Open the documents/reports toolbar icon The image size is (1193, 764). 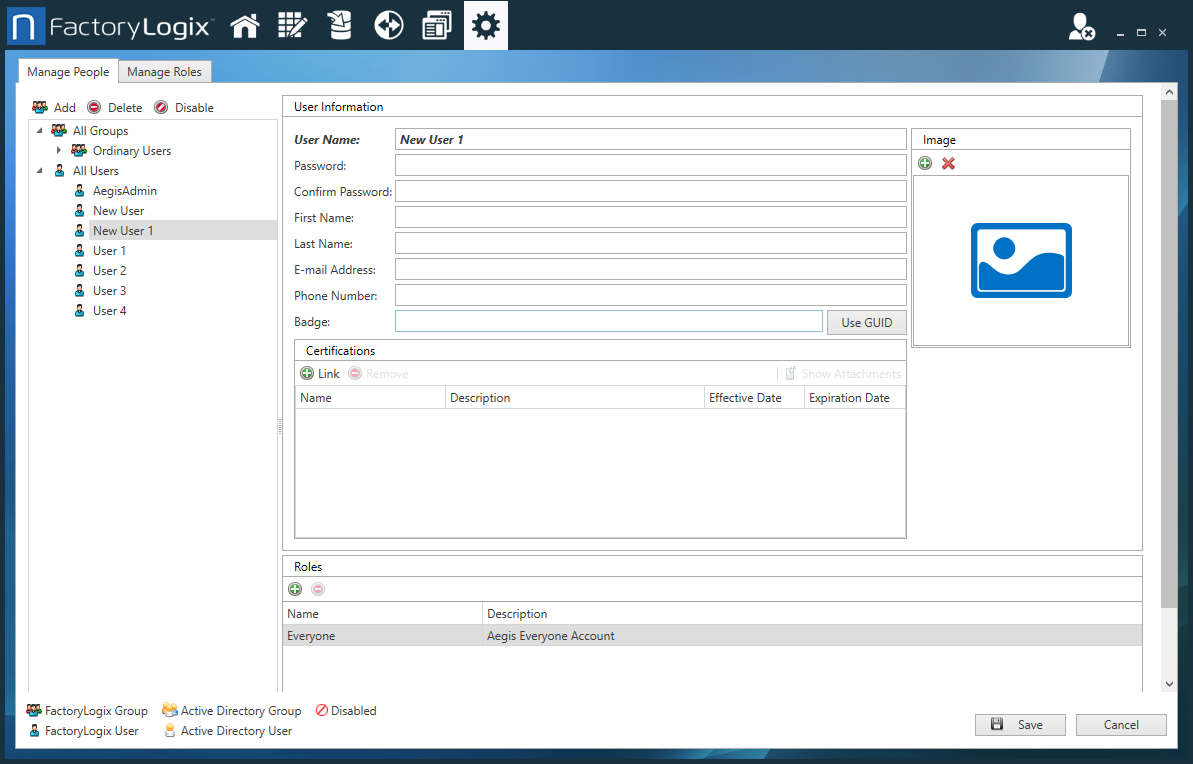coord(437,25)
